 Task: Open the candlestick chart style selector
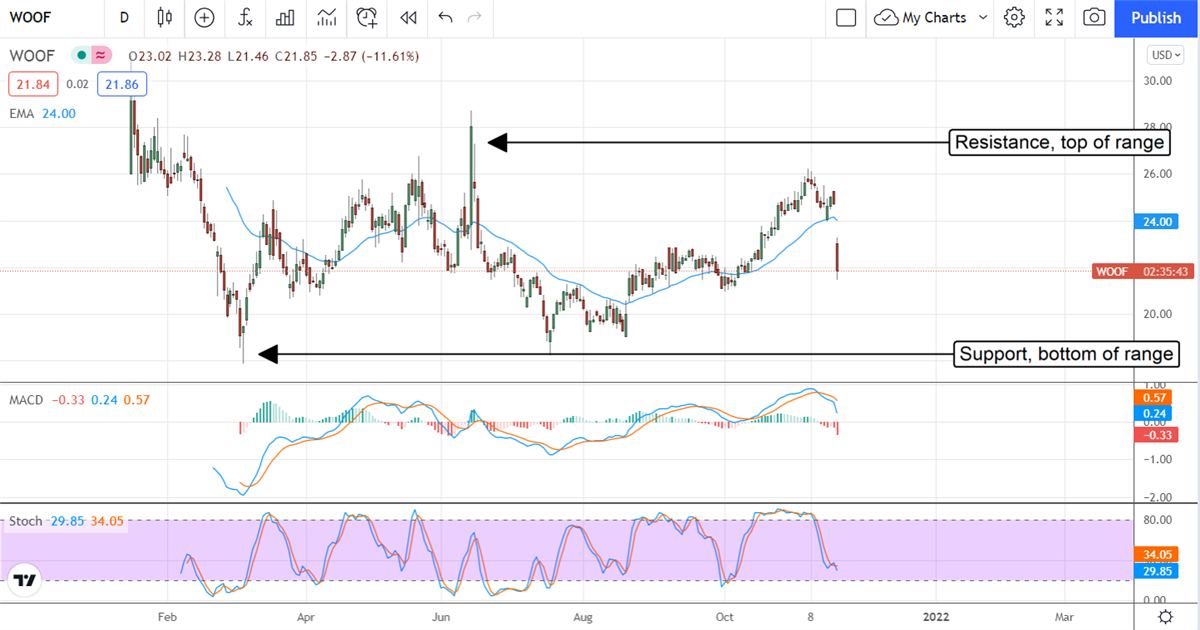pos(165,17)
